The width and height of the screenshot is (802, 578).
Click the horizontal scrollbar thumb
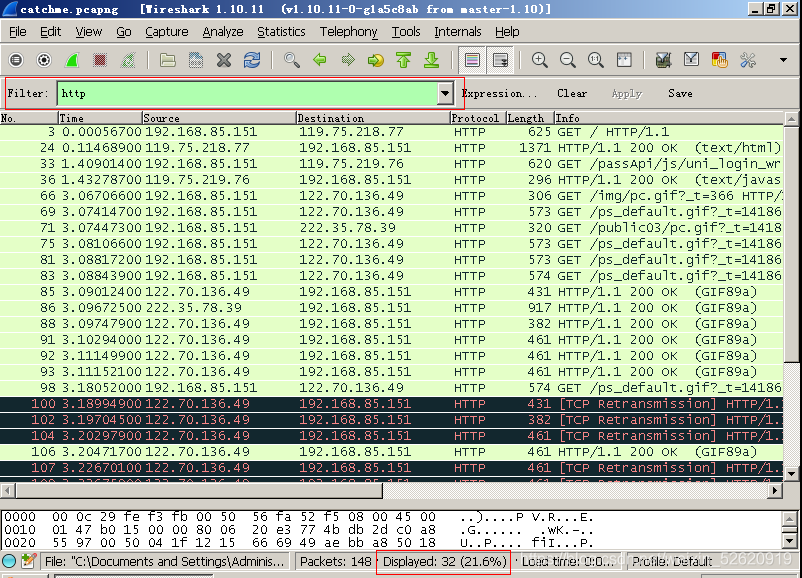pos(199,491)
